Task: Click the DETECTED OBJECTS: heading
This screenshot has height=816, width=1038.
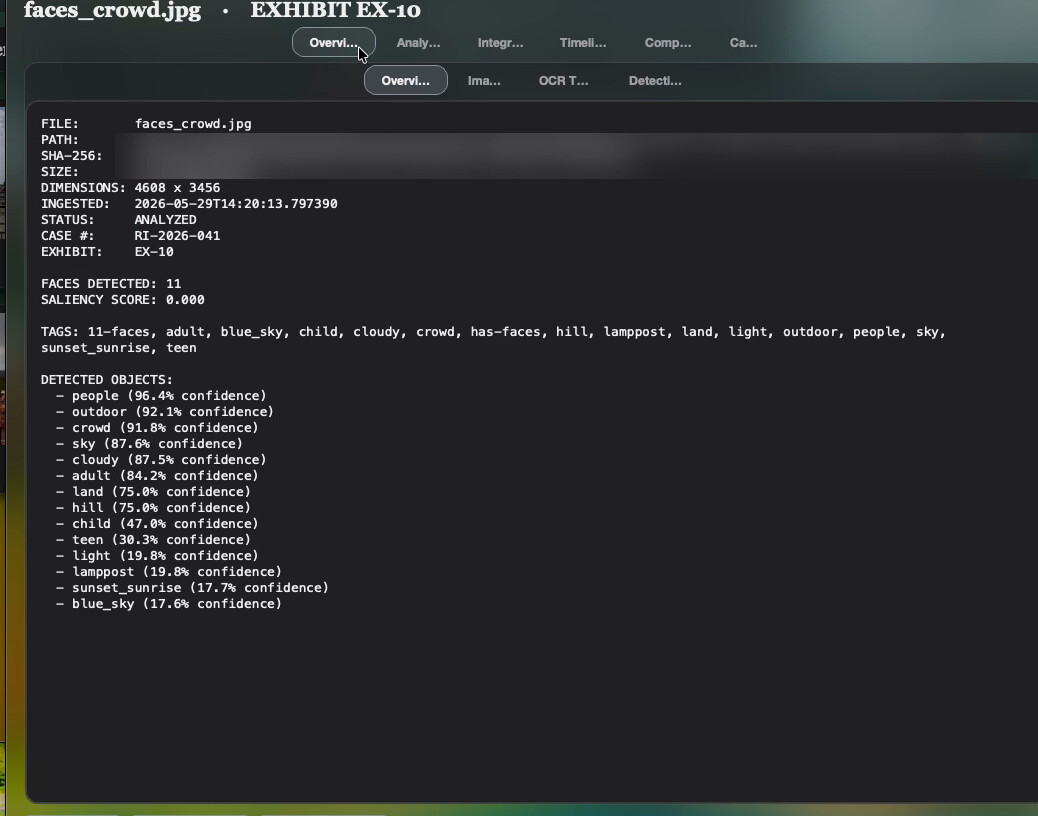Action: pos(107,380)
